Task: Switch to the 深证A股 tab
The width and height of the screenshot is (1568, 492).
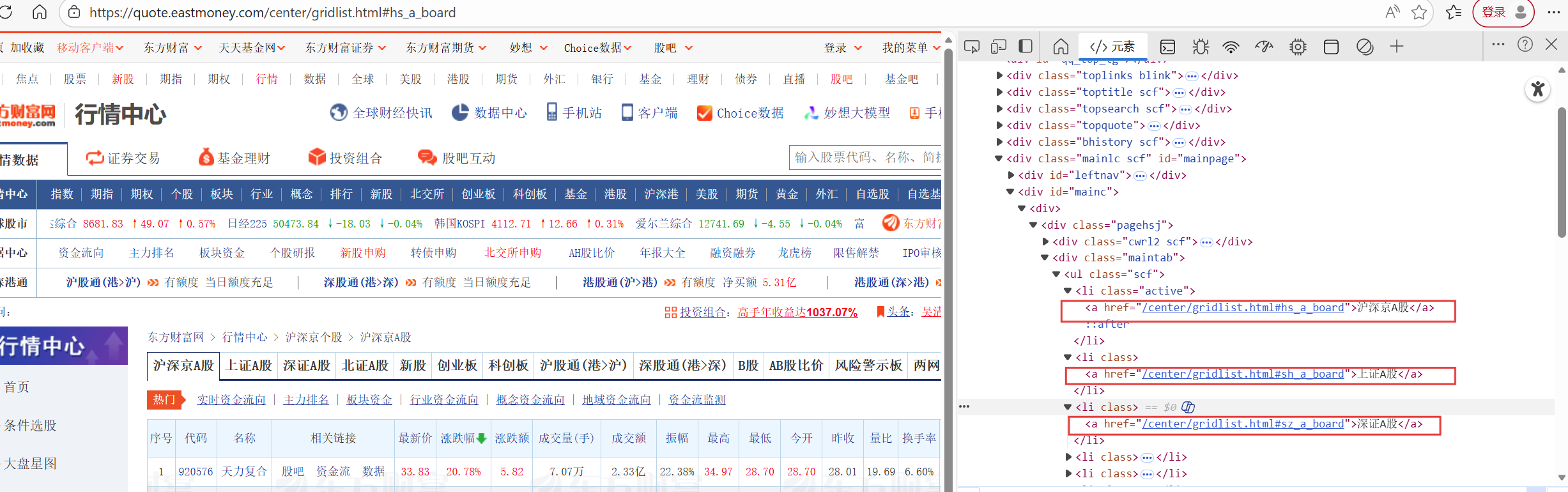Action: tap(307, 365)
